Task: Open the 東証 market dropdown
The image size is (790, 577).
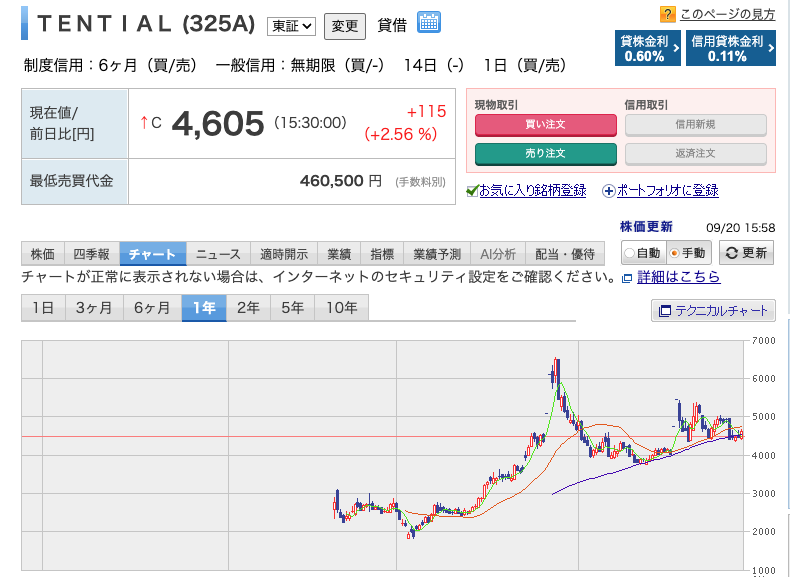Action: (291, 26)
